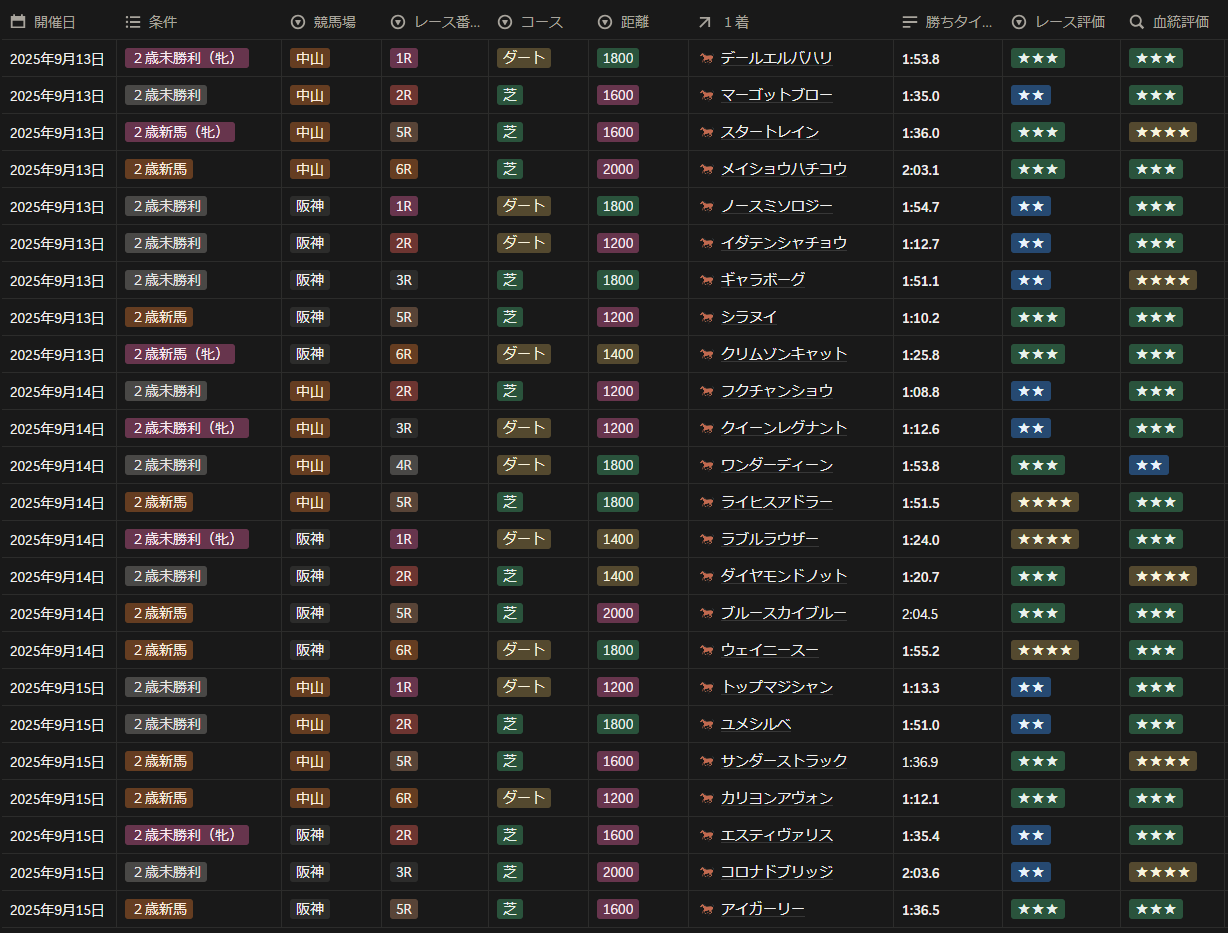Open the ユメシルベ page link
The width and height of the screenshot is (1228, 933).
pyautogui.click(x=755, y=724)
